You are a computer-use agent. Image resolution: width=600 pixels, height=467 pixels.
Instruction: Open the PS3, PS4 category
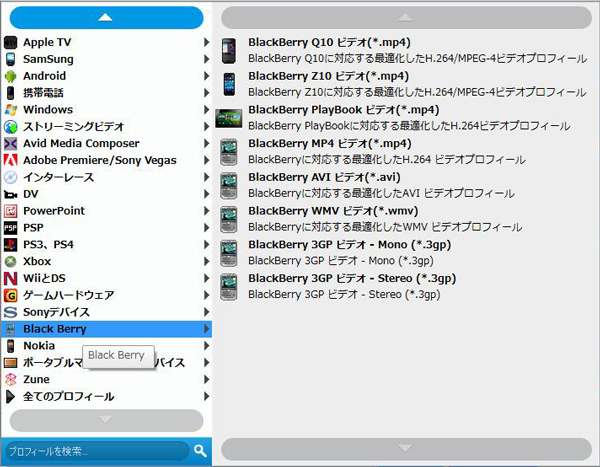[x=48, y=245]
